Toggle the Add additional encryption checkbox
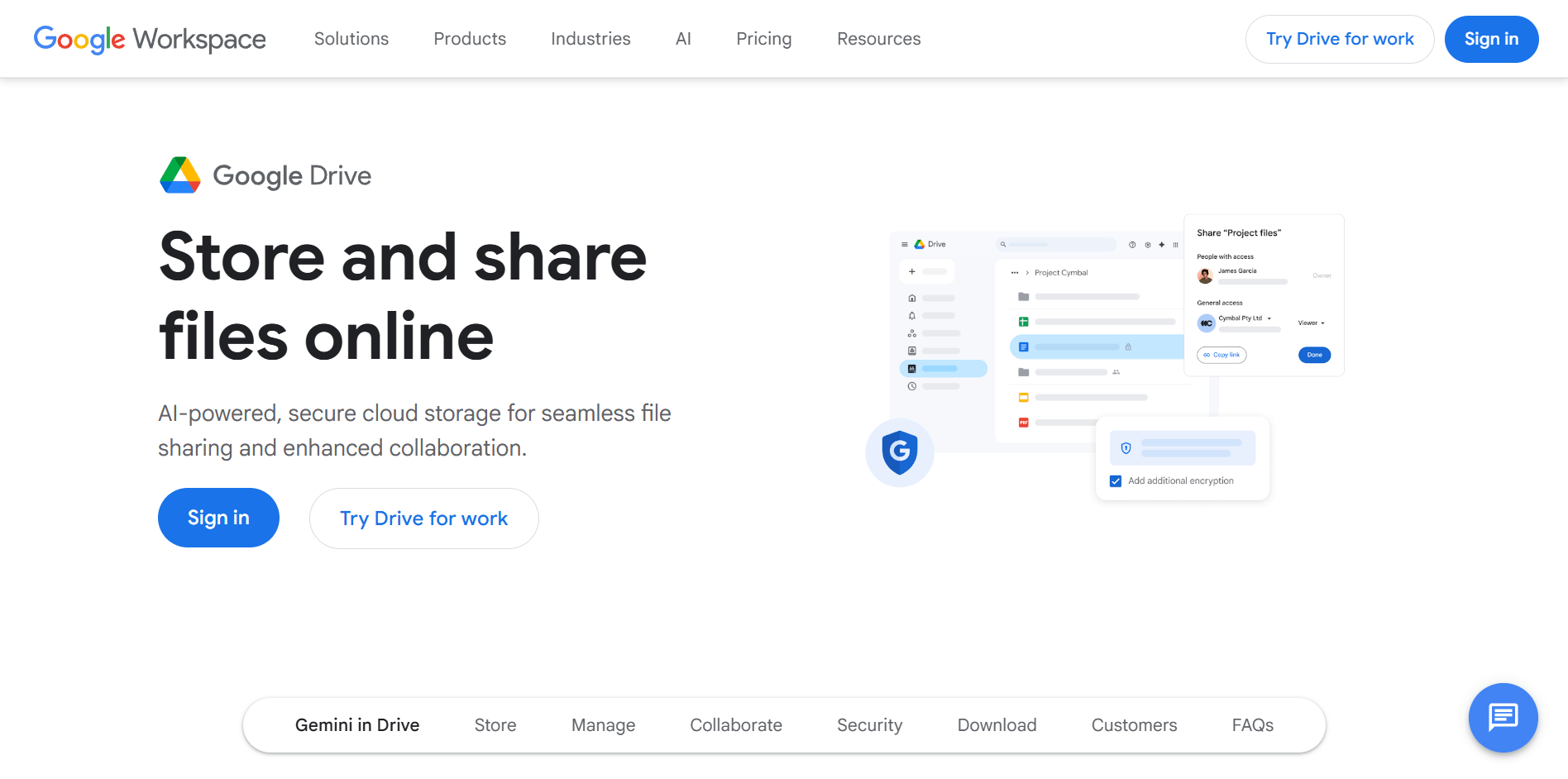The height and width of the screenshot is (779, 1568). (x=1116, y=481)
